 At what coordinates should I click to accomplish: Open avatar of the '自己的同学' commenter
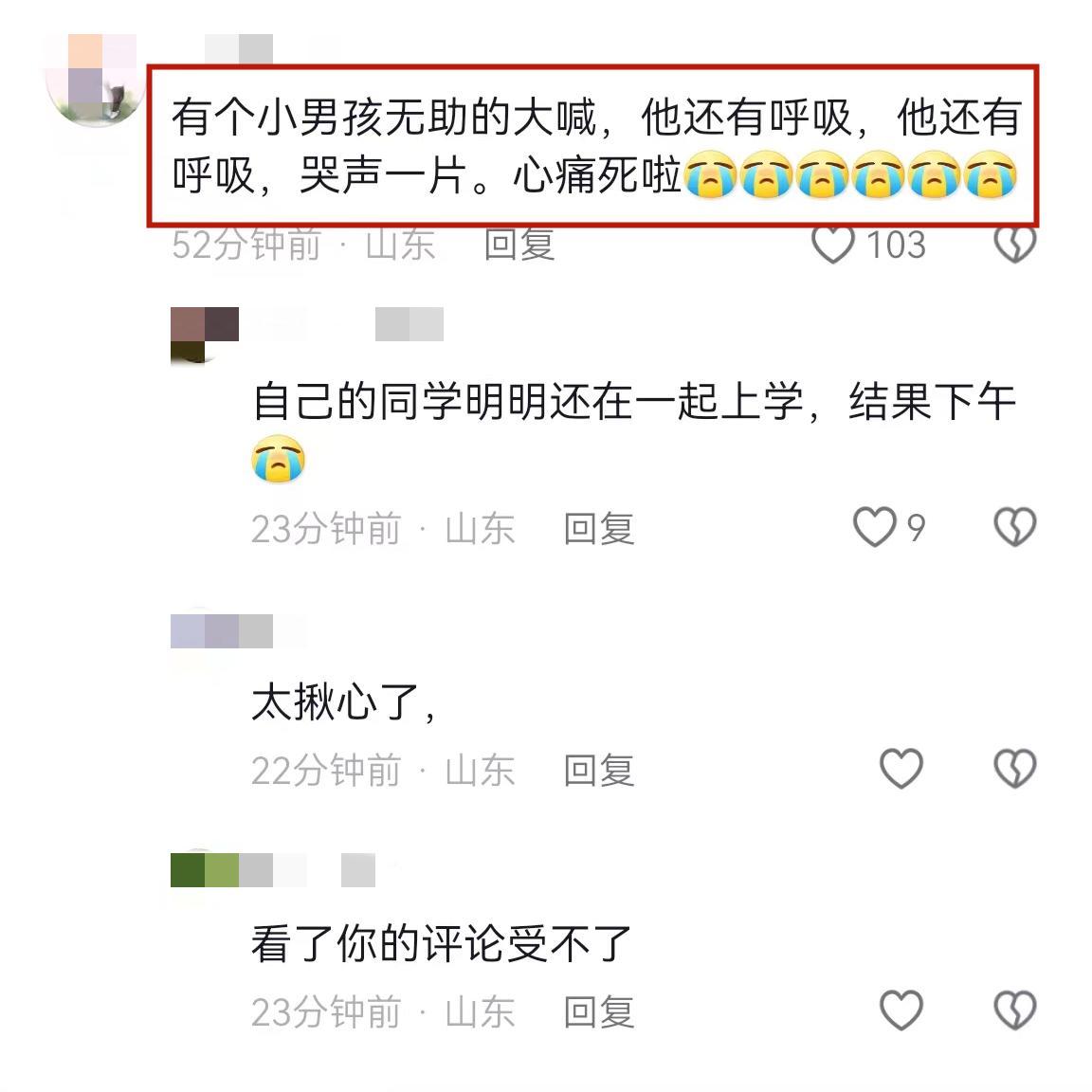205,335
